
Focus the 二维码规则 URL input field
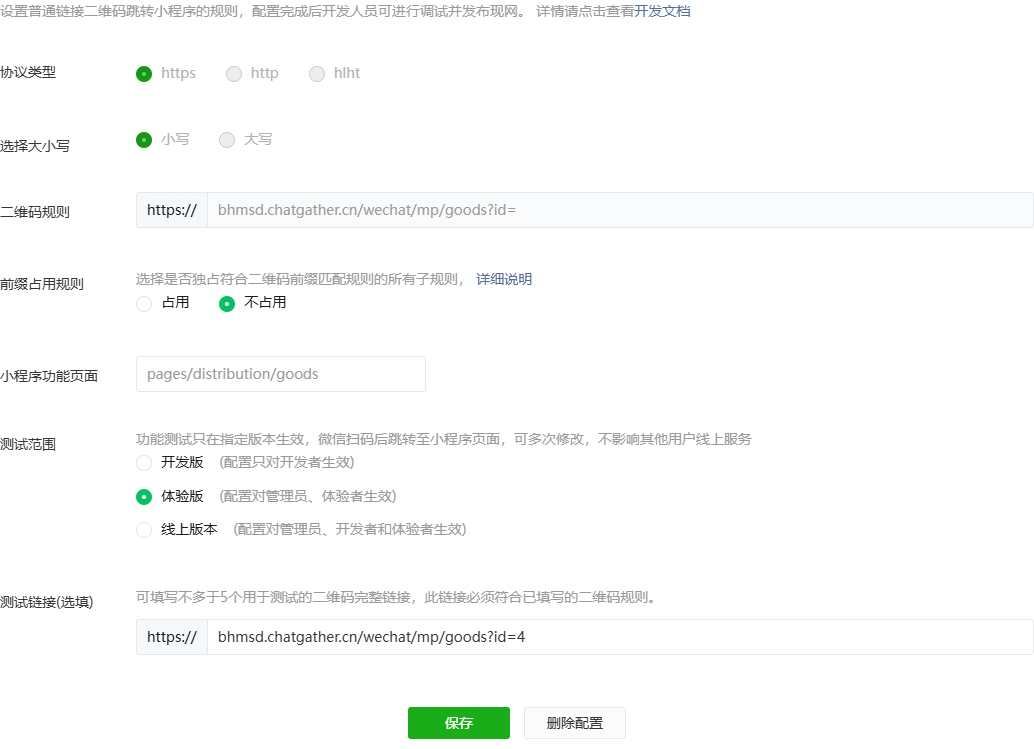pos(620,210)
